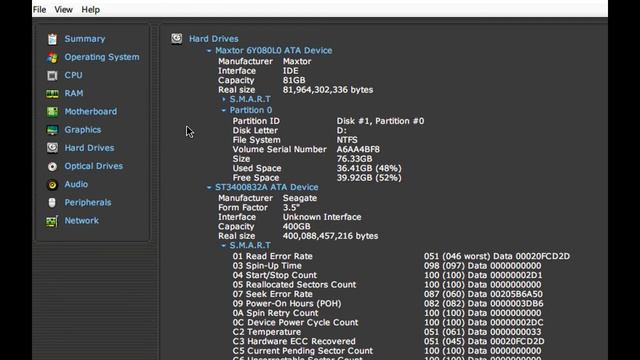Click the Maxtor Real size 81,964,302,336 bytes value
The height and width of the screenshot is (360, 640).
(x=328, y=90)
